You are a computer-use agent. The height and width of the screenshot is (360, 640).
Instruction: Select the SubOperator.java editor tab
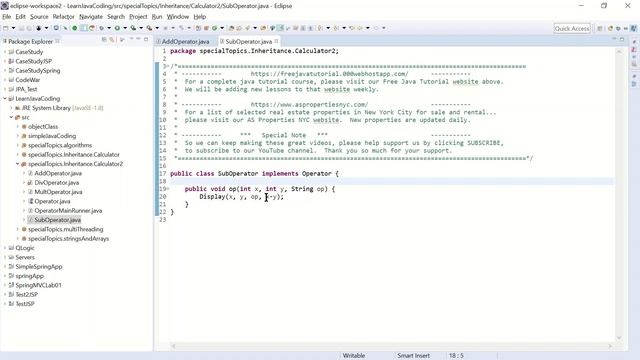pyautogui.click(x=249, y=42)
